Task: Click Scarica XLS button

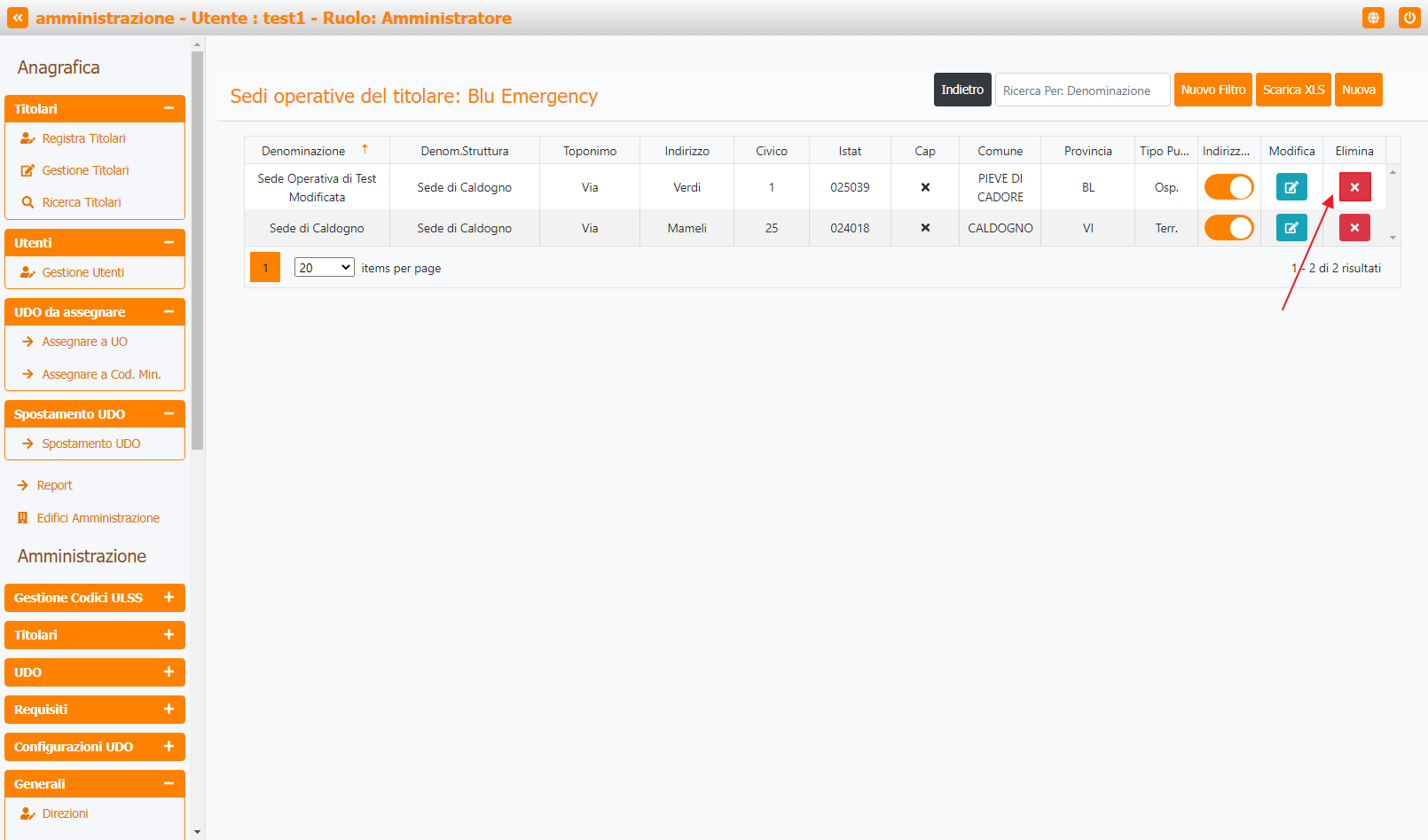Action: click(1293, 90)
